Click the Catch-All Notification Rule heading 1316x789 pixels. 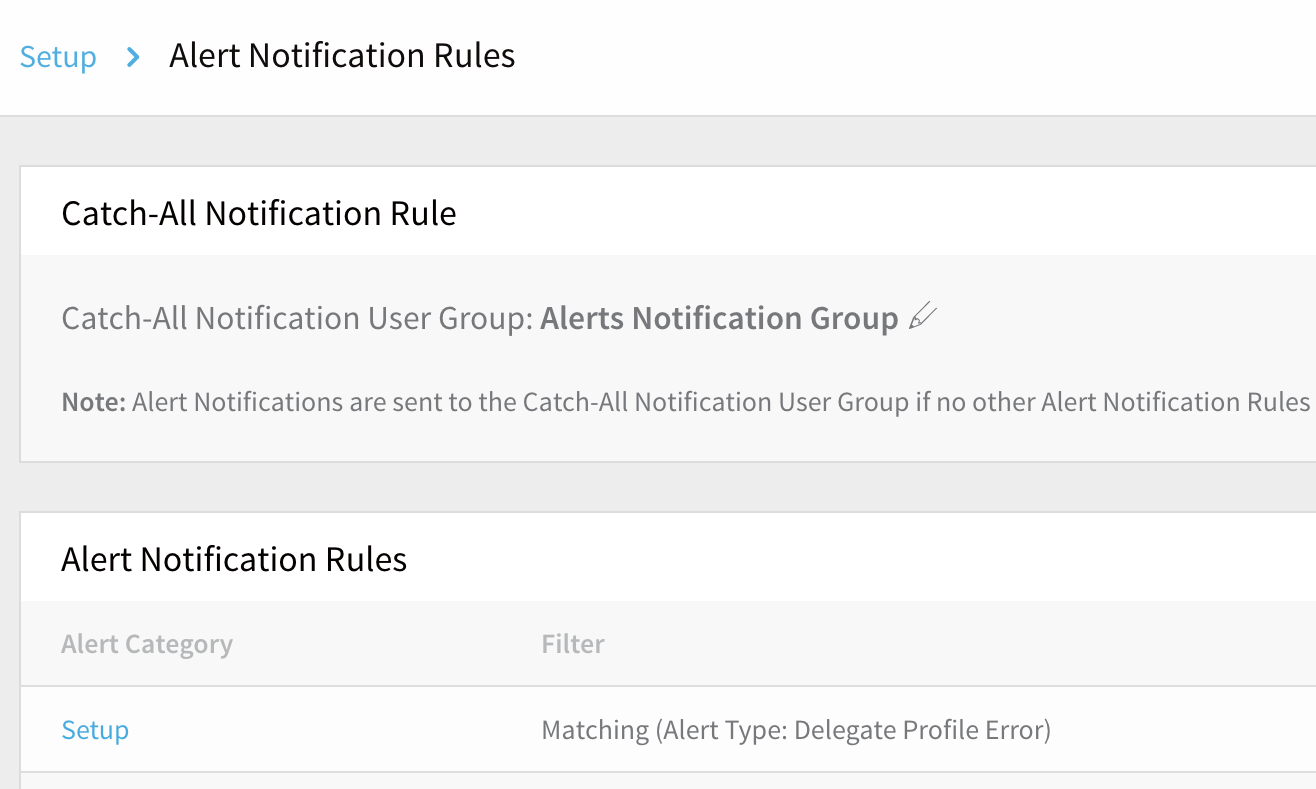[x=259, y=213]
